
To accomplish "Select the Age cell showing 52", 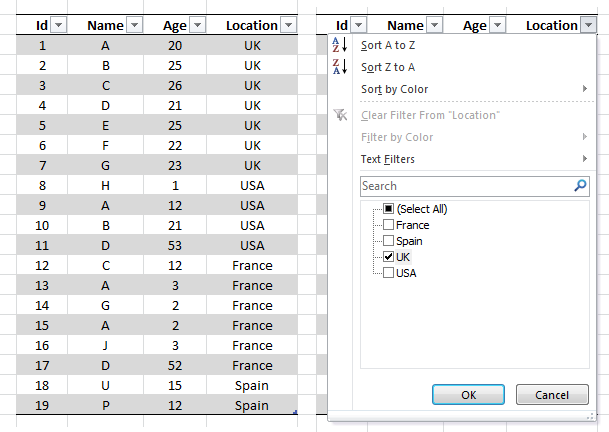I will pos(175,365).
